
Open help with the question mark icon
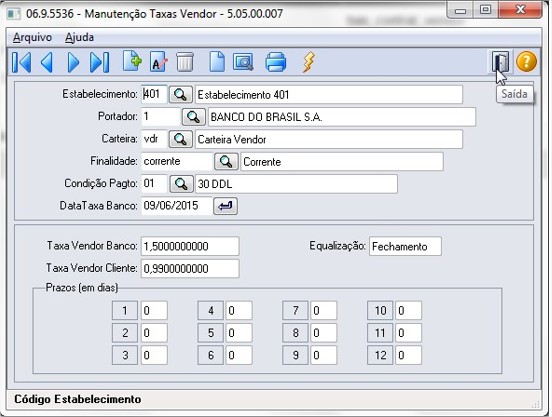click(x=526, y=62)
